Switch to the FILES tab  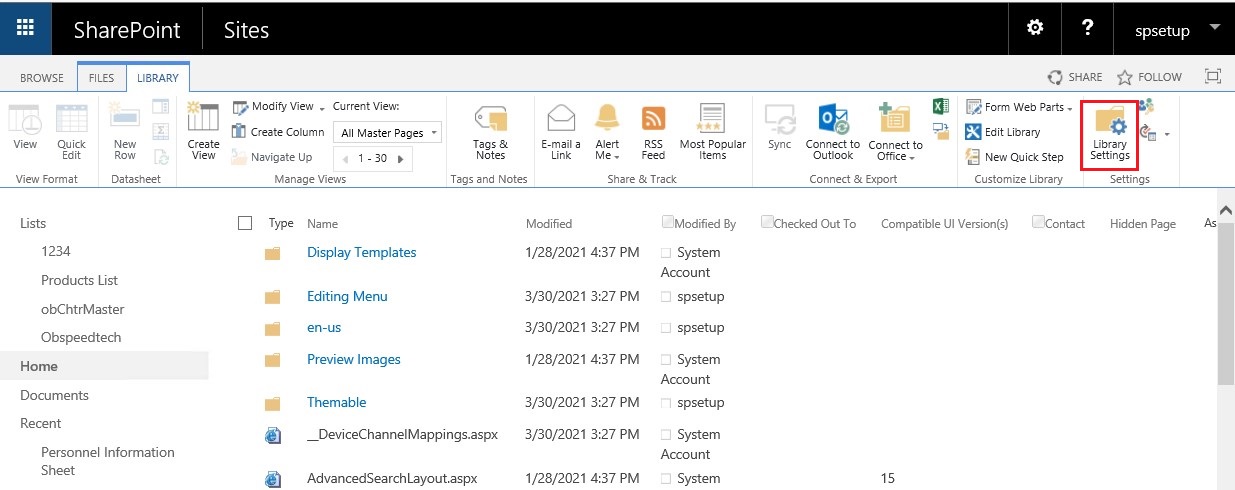pyautogui.click(x=101, y=77)
